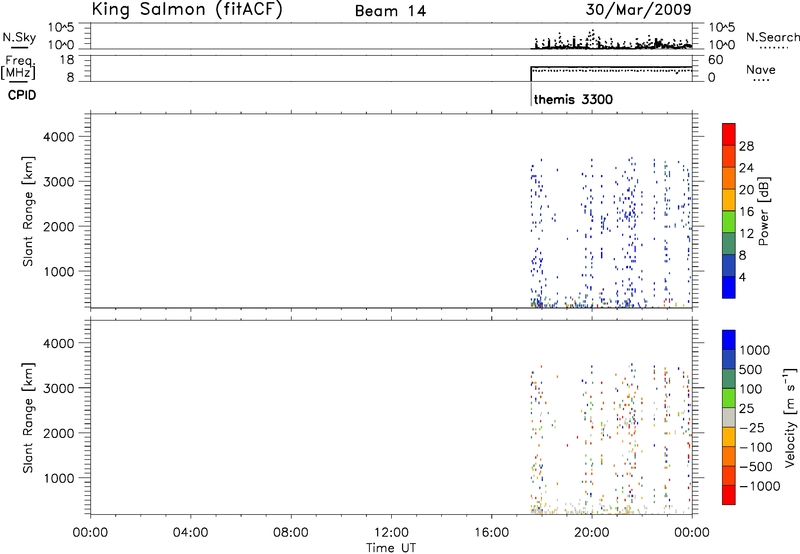Click the bottom red Velocity colorbar segment
Viewport: 800px width, 554px height.
(x=729, y=495)
